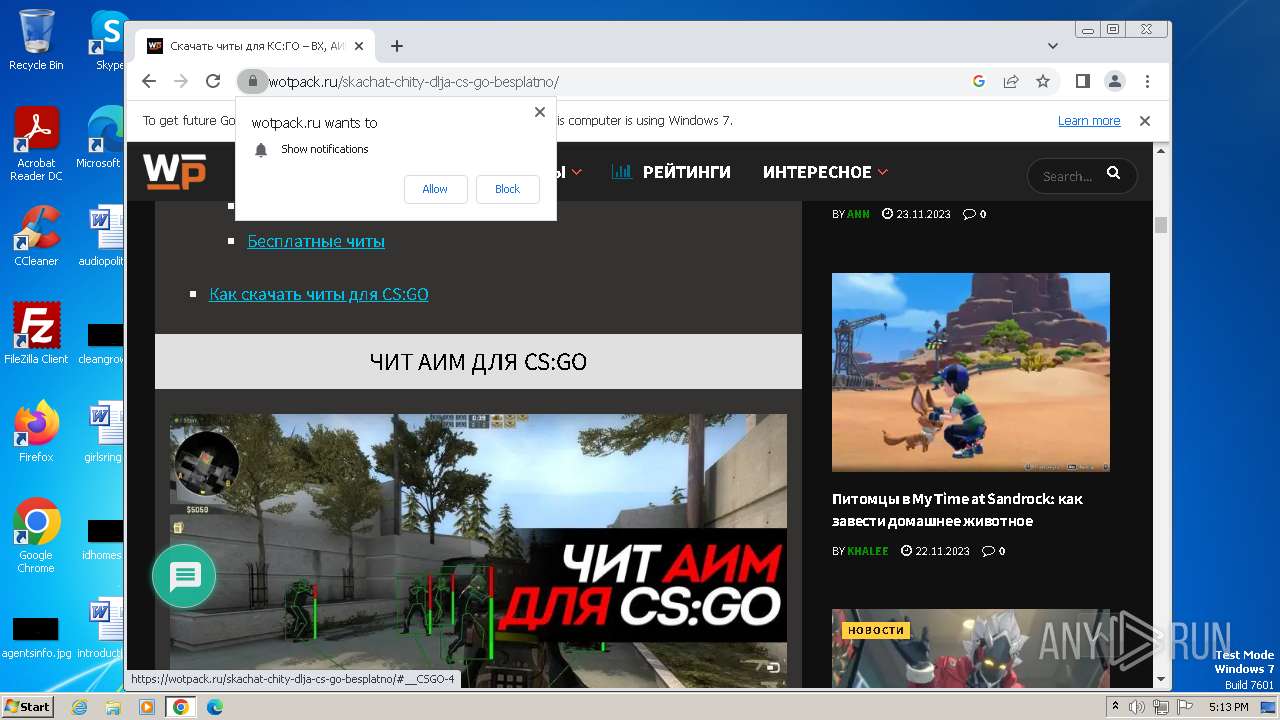Click the address bar URL
The image size is (1280, 720).
coord(414,82)
